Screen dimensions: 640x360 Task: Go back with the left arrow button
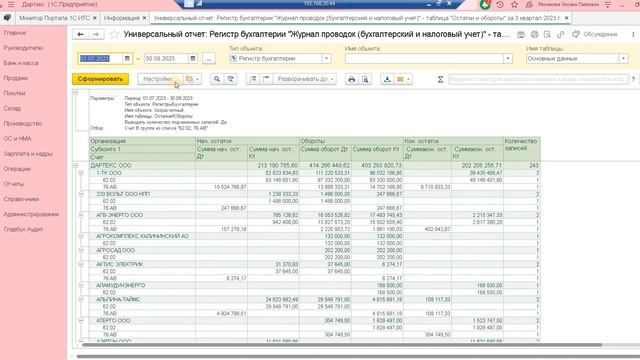80,34
